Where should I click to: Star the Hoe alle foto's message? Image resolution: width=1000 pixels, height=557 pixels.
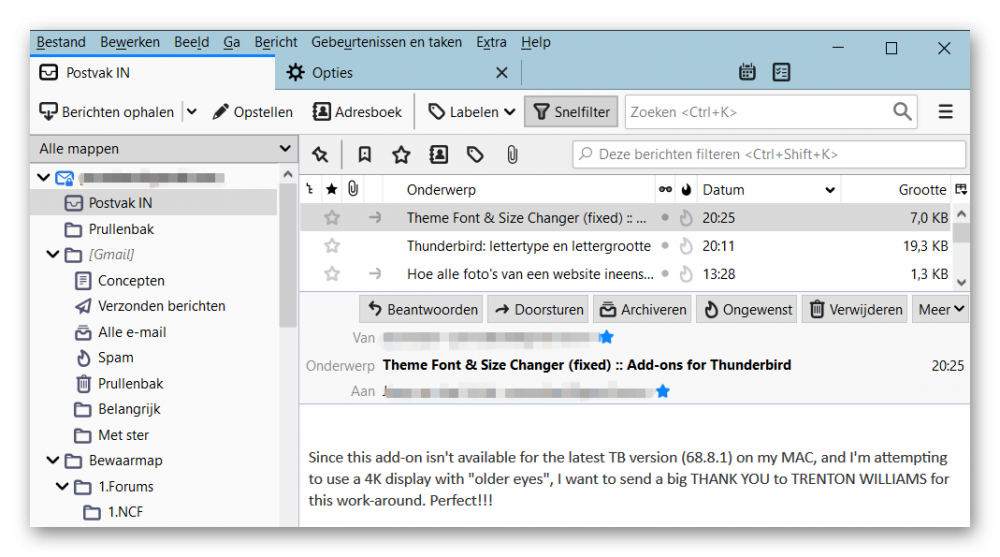[x=332, y=274]
